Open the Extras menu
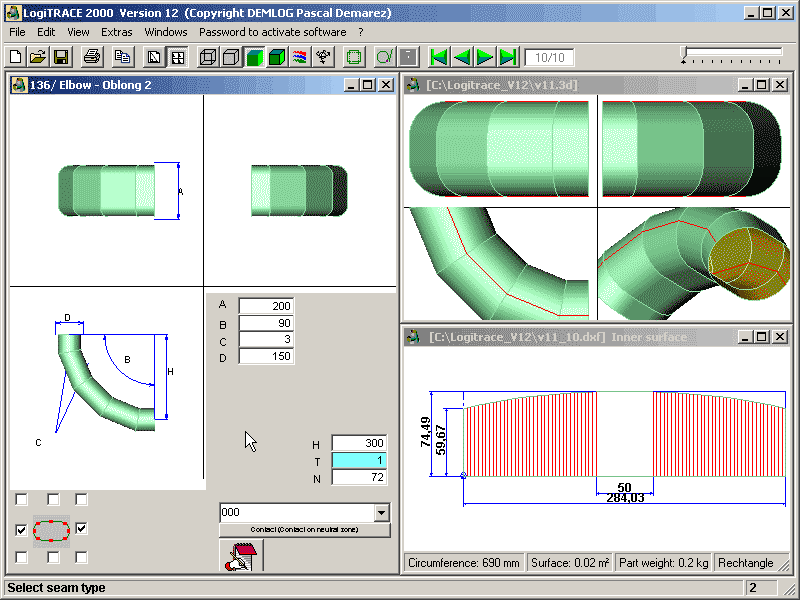Viewport: 800px width, 600px height. tap(116, 32)
